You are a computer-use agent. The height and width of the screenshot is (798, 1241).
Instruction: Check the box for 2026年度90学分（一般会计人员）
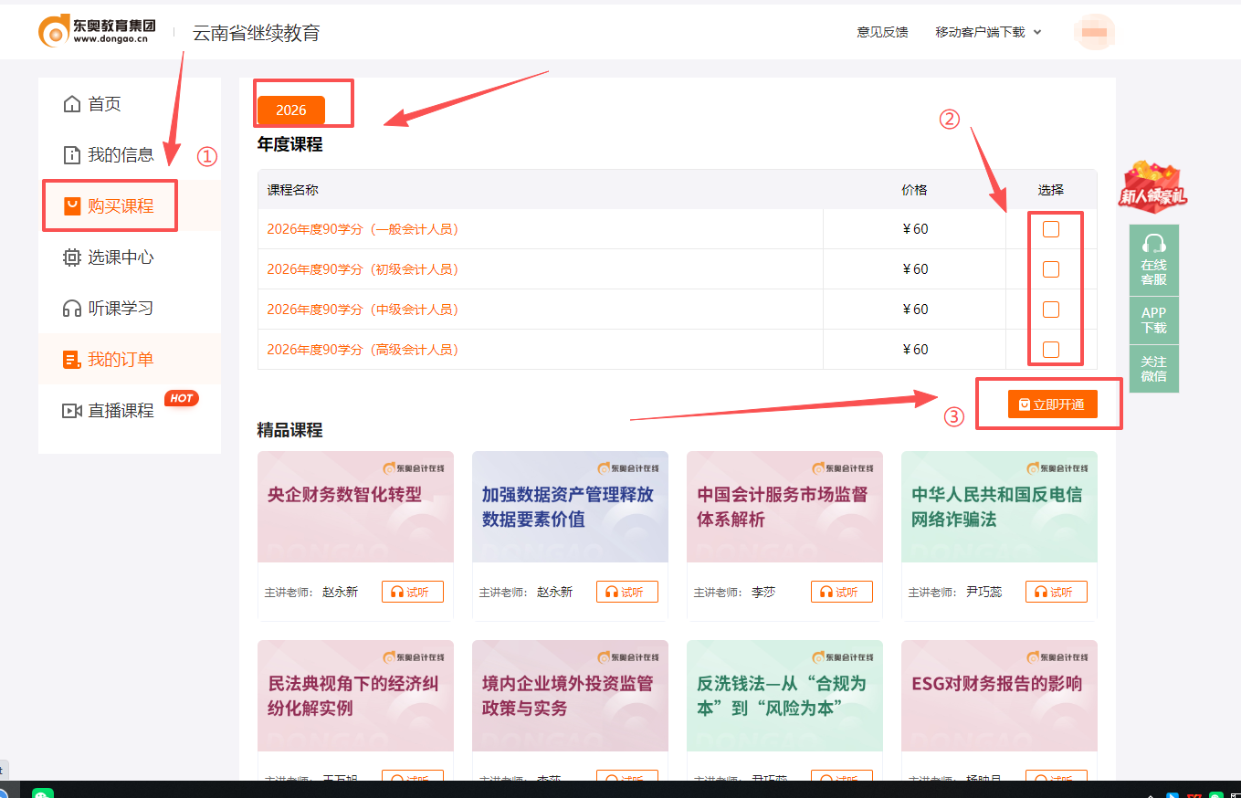[1048, 228]
